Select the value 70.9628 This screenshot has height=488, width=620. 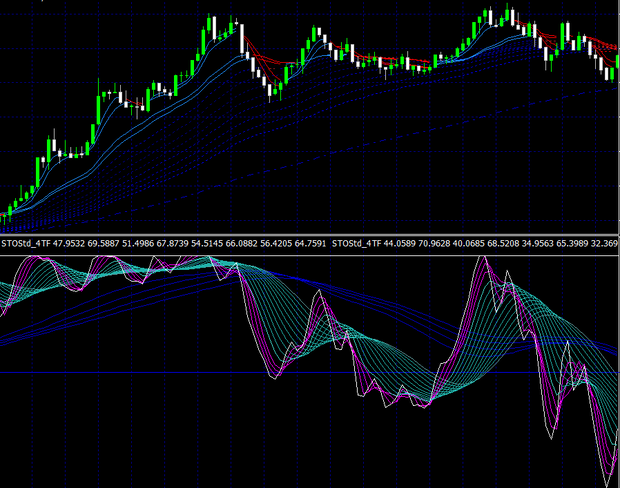point(434,243)
